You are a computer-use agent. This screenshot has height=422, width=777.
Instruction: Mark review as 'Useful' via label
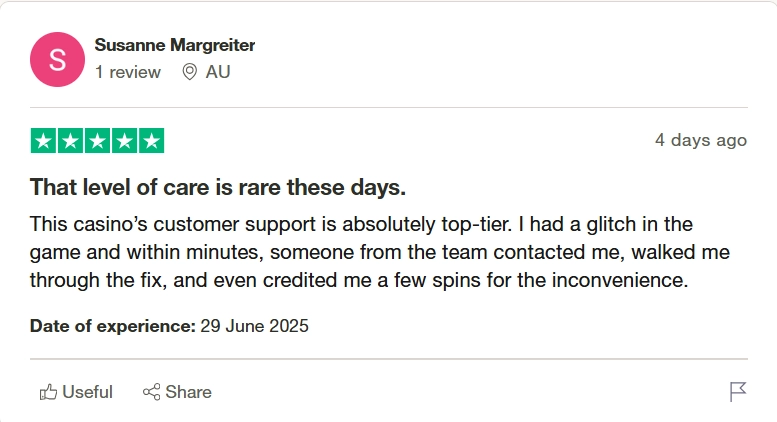pyautogui.click(x=88, y=392)
